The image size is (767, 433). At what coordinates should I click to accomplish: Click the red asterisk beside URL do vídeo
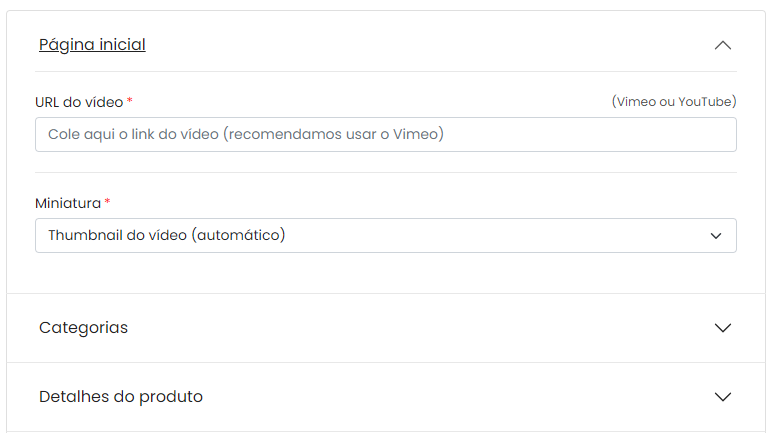click(x=130, y=100)
